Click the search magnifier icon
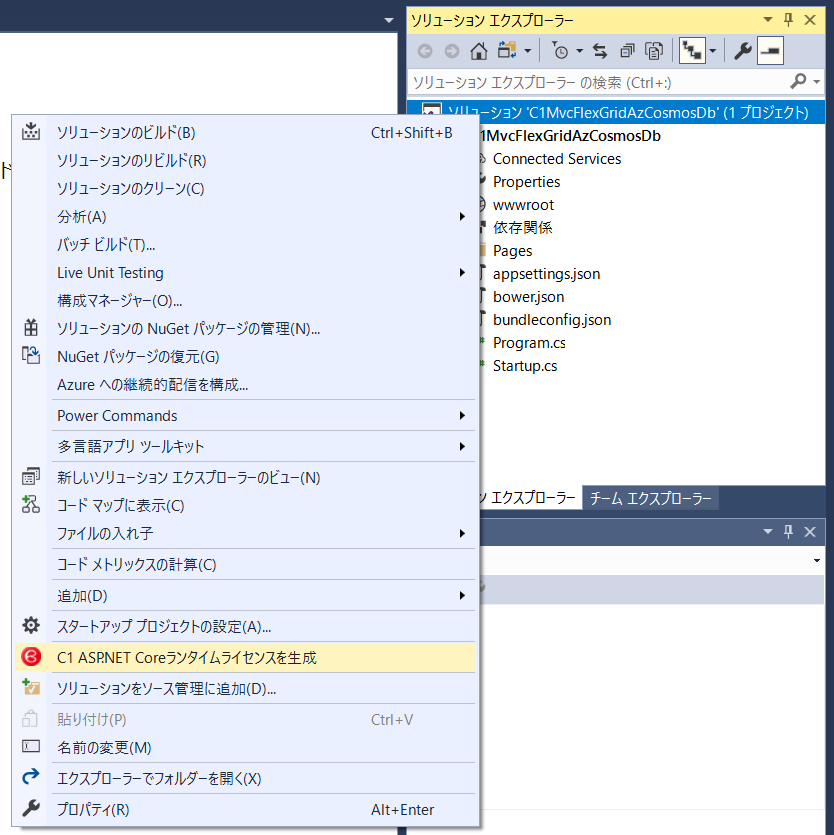834x835 pixels. [798, 81]
